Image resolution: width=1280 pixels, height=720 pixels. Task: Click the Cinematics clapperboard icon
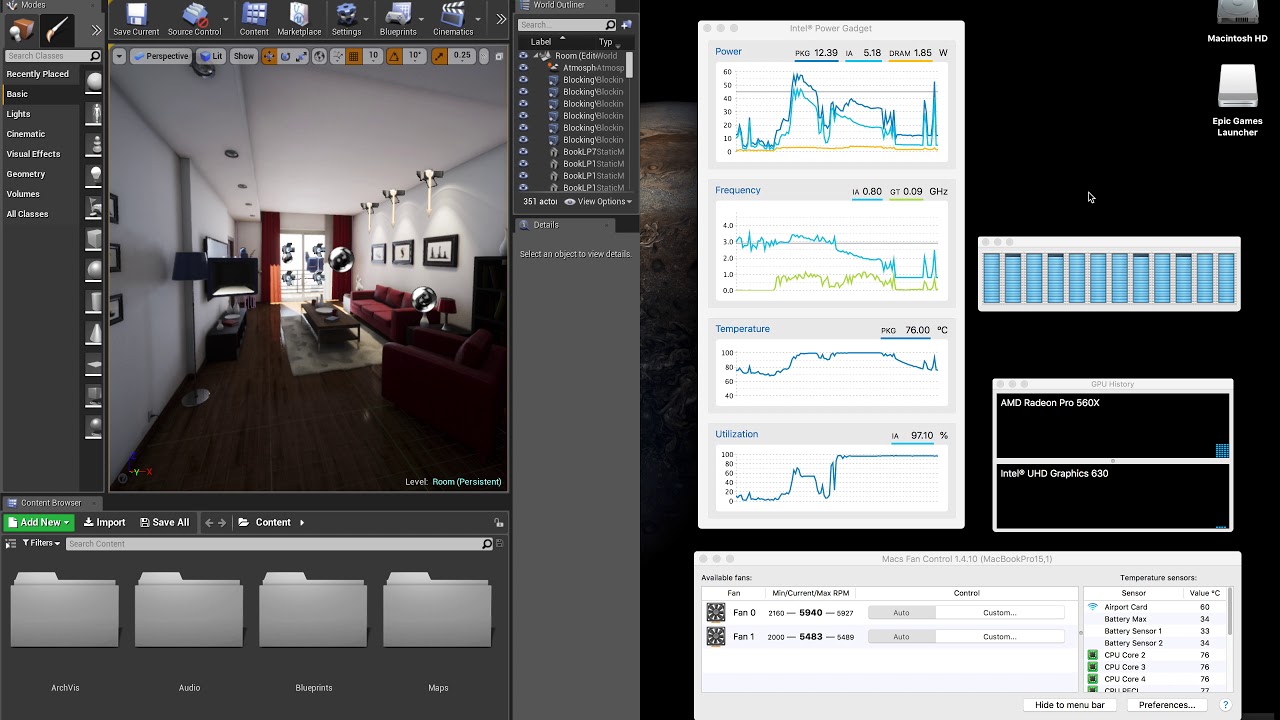pyautogui.click(x=453, y=14)
